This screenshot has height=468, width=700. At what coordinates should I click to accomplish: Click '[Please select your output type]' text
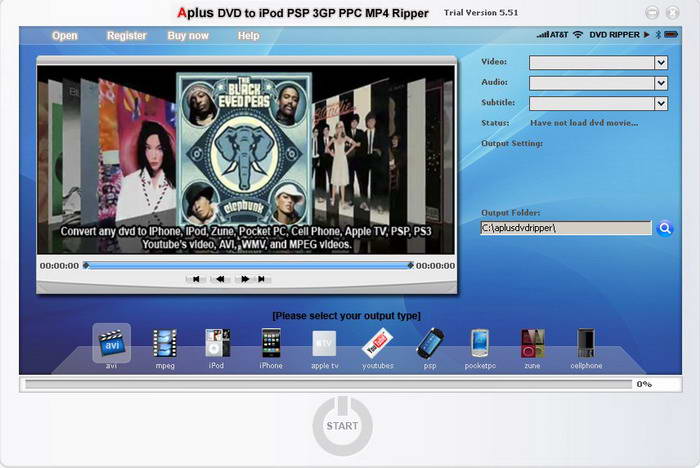tap(346, 316)
